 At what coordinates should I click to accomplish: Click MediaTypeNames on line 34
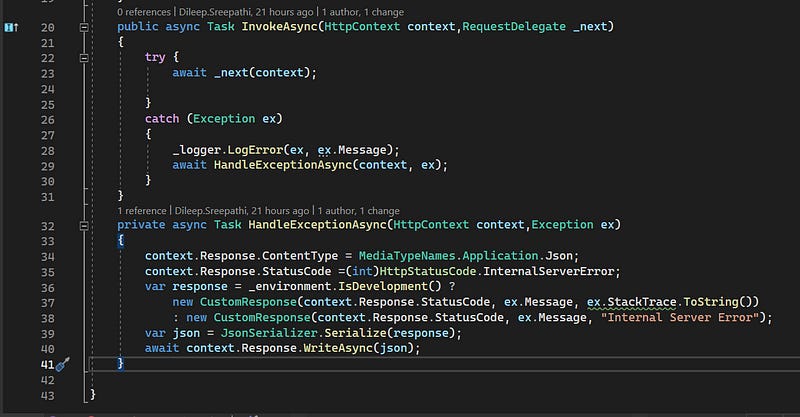407,256
